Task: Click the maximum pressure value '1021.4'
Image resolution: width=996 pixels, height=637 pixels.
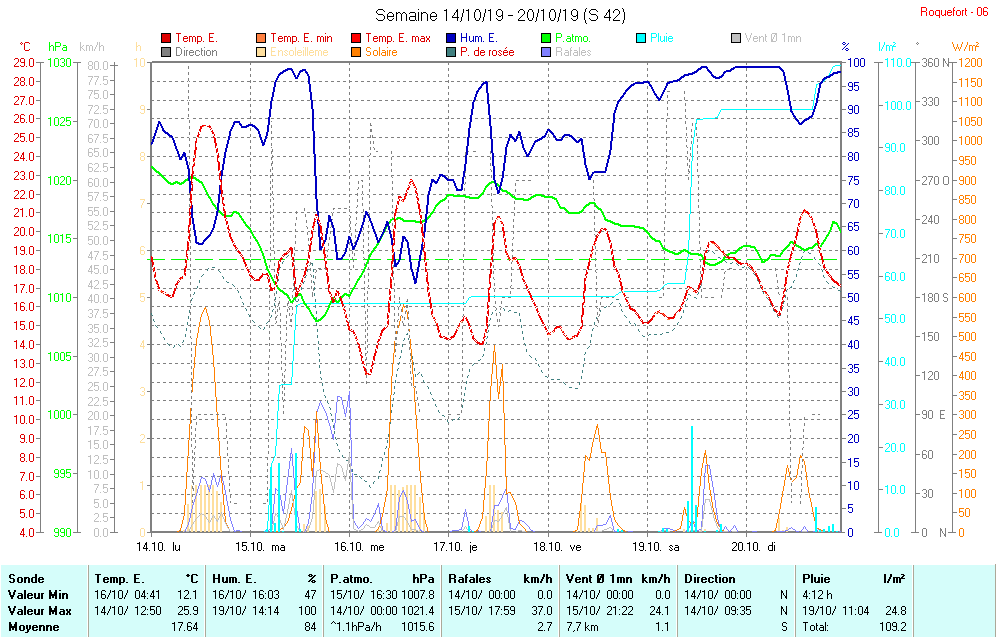Action: click(418, 611)
